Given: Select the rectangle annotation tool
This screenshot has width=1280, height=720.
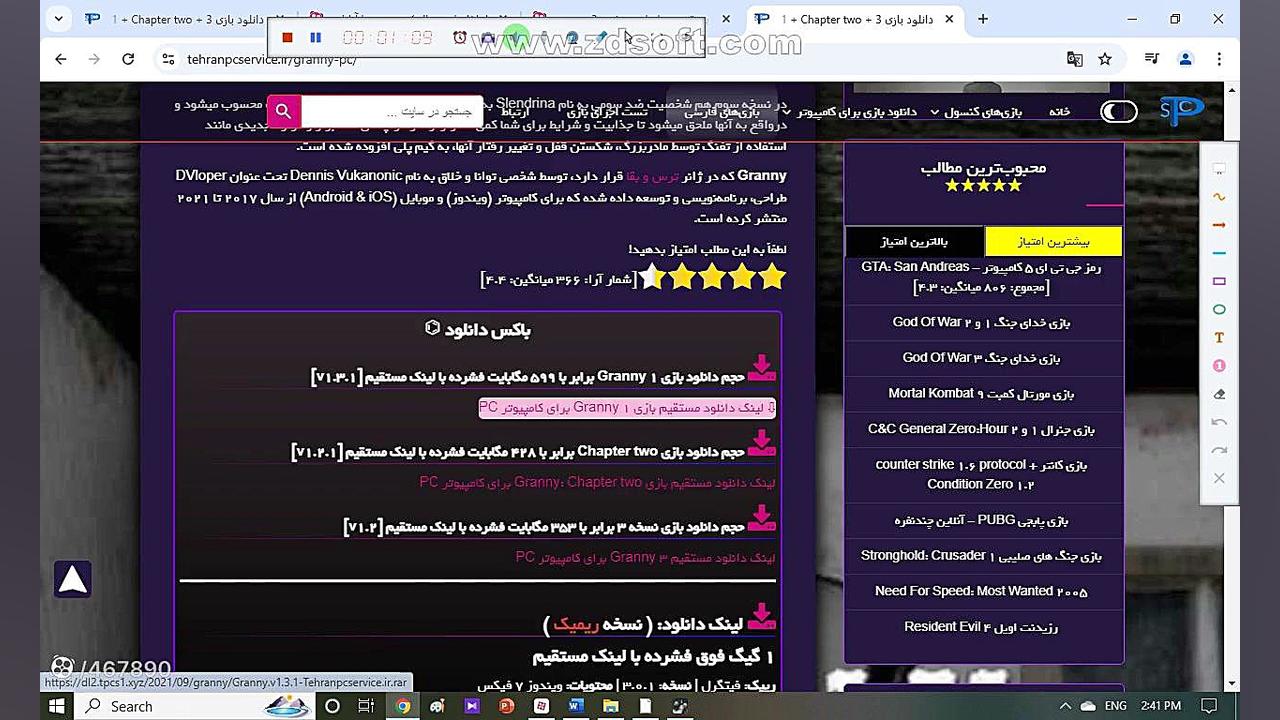Looking at the screenshot, I should (1218, 280).
